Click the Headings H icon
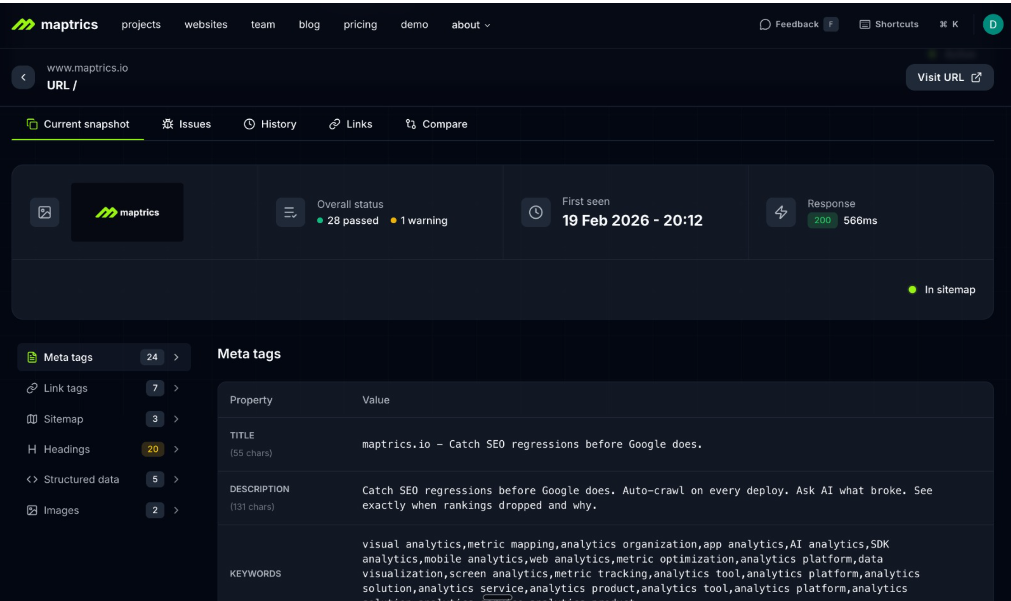This screenshot has height=601, width=1011. click(x=32, y=449)
